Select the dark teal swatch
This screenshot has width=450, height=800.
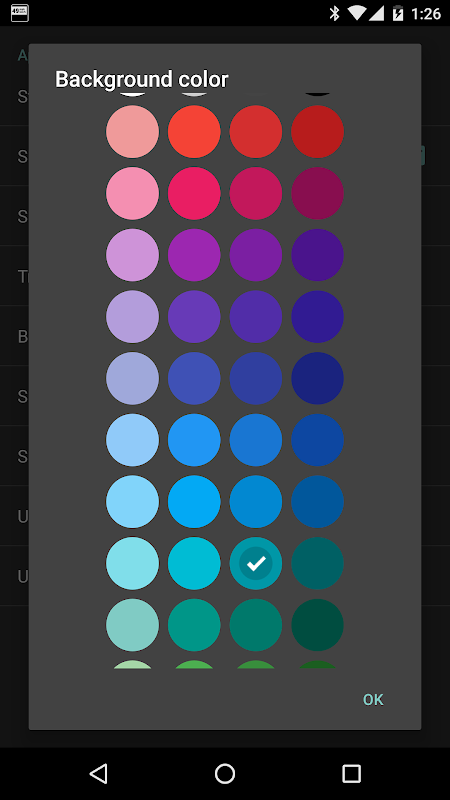(x=256, y=626)
